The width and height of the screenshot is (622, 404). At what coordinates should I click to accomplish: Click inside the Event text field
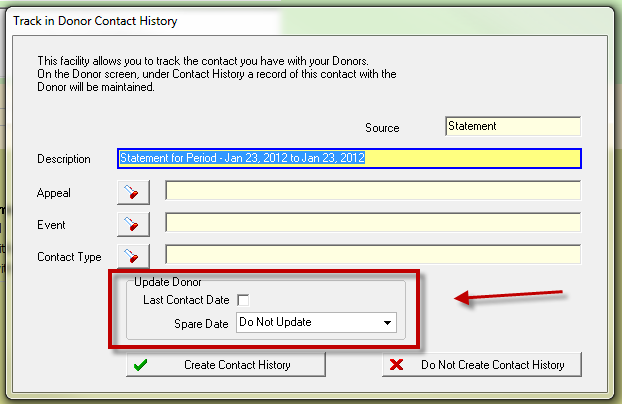[372, 223]
